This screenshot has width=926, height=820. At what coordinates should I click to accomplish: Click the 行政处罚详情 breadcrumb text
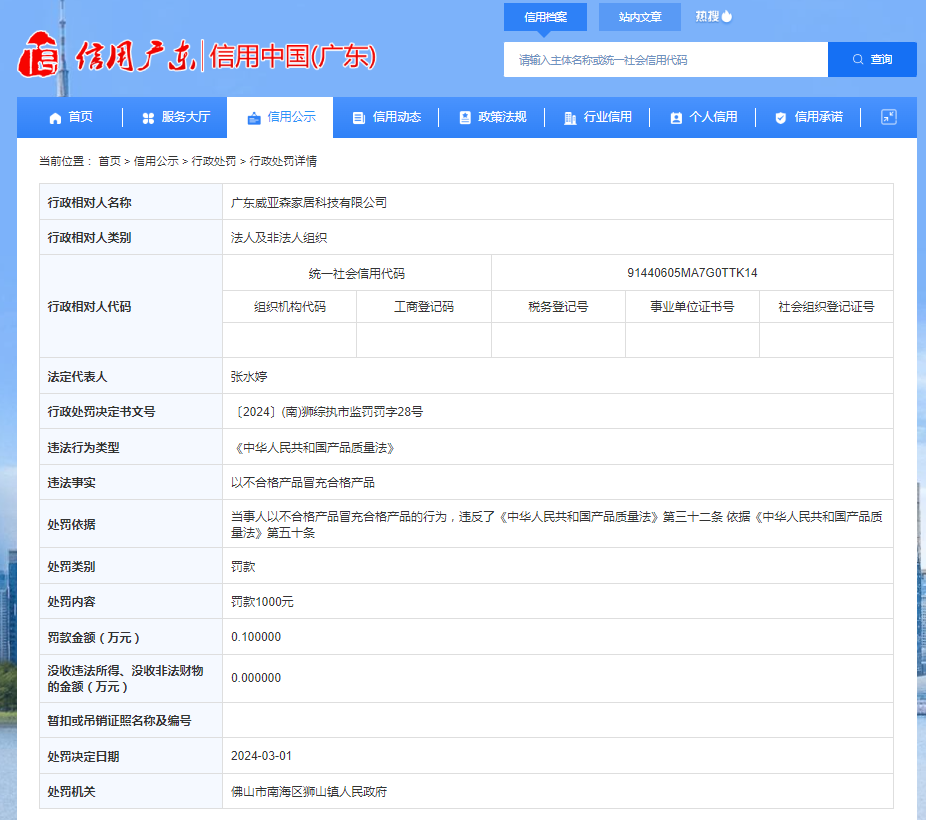283,161
